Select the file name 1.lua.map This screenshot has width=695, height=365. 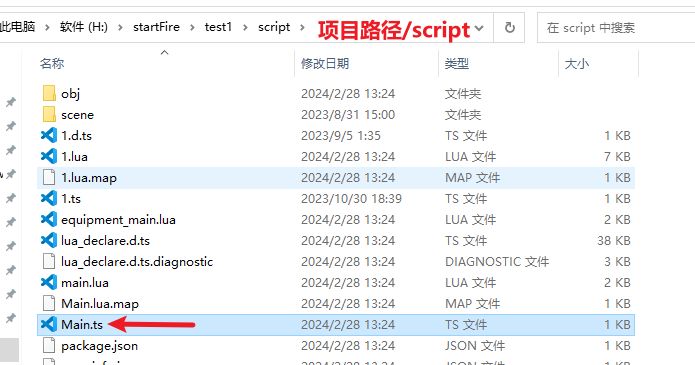tap(89, 178)
